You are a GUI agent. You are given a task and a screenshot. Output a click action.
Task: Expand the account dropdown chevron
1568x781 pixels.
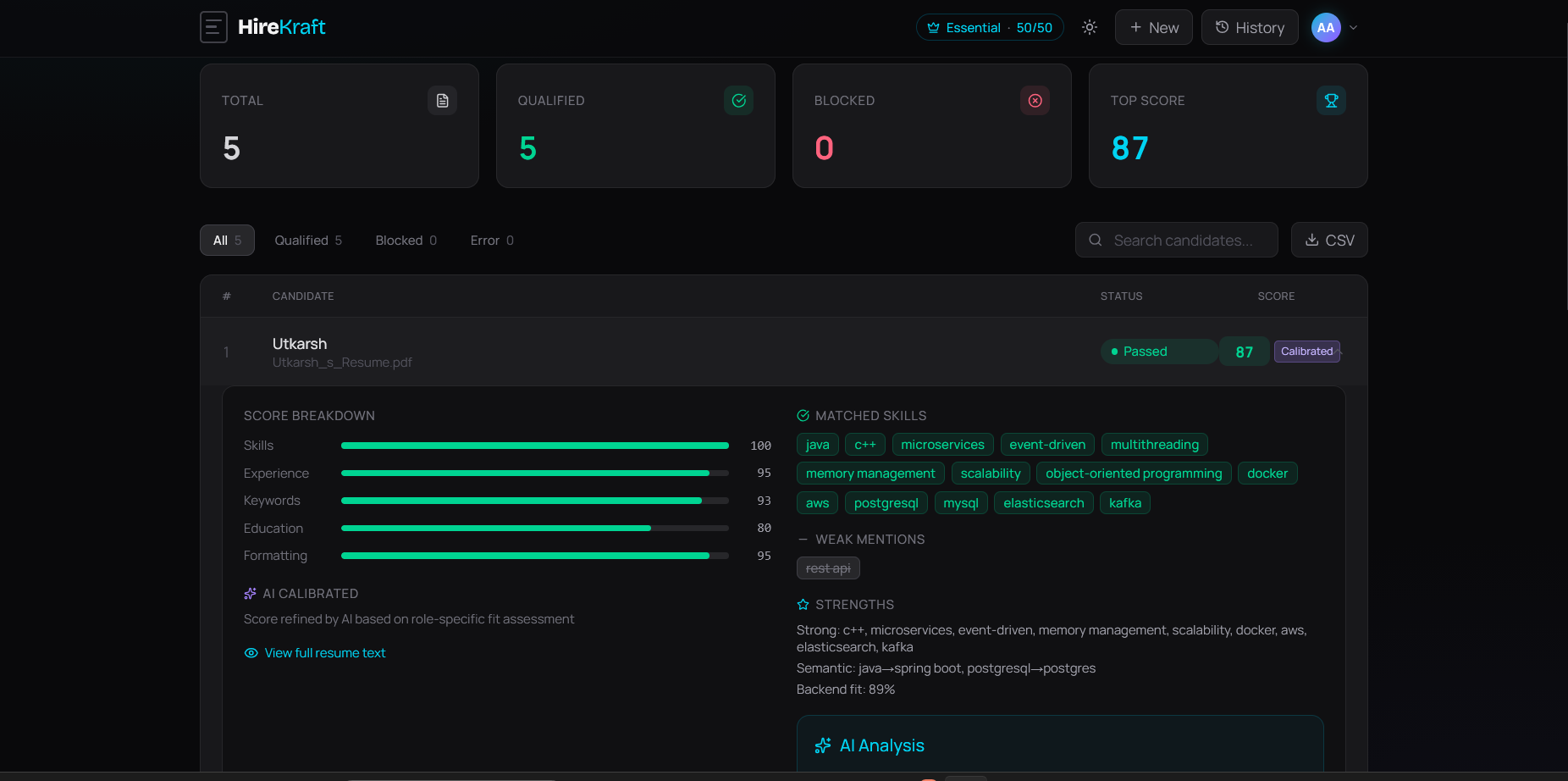click(1354, 27)
